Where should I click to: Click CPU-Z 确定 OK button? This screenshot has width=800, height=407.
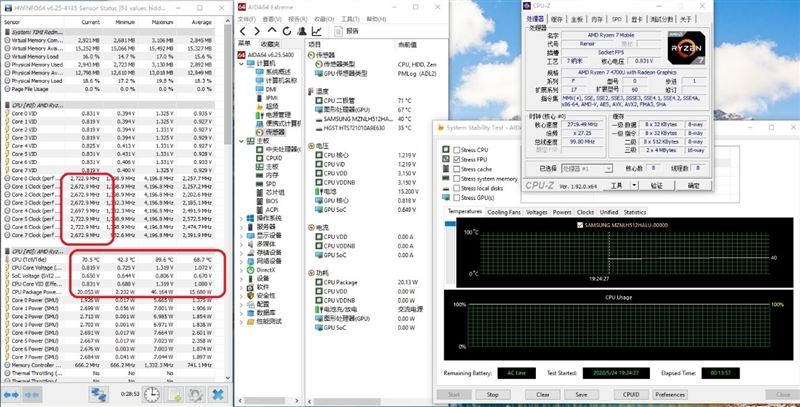click(693, 186)
